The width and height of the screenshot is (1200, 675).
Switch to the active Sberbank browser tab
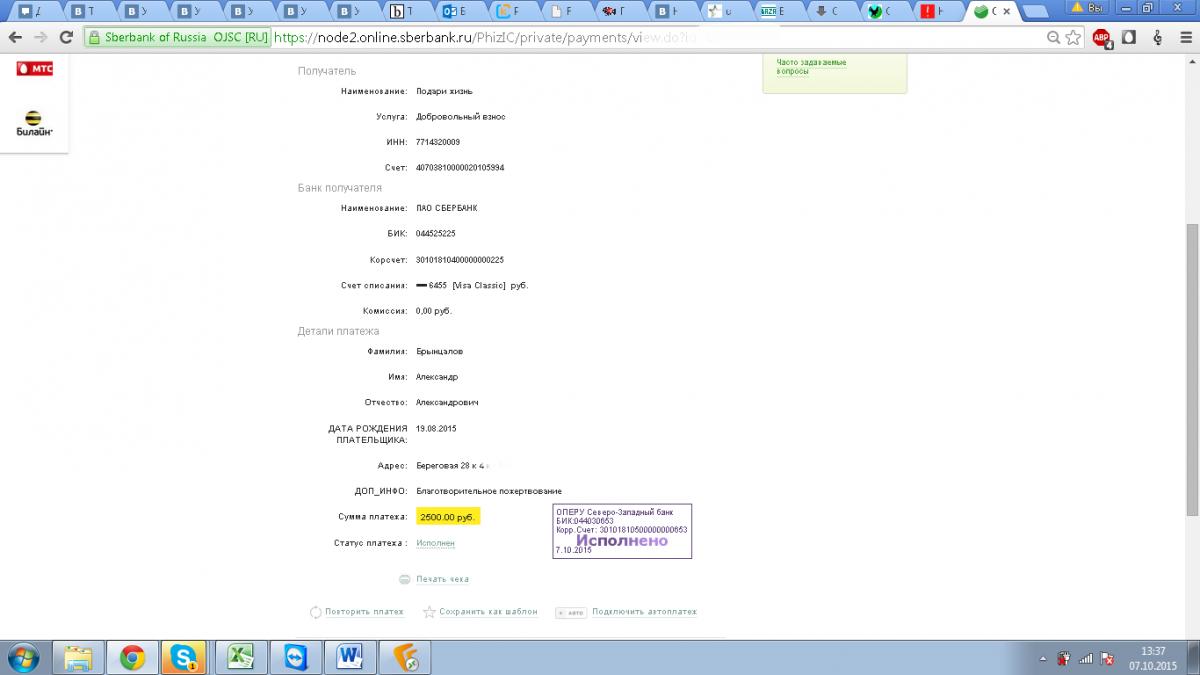(x=992, y=12)
